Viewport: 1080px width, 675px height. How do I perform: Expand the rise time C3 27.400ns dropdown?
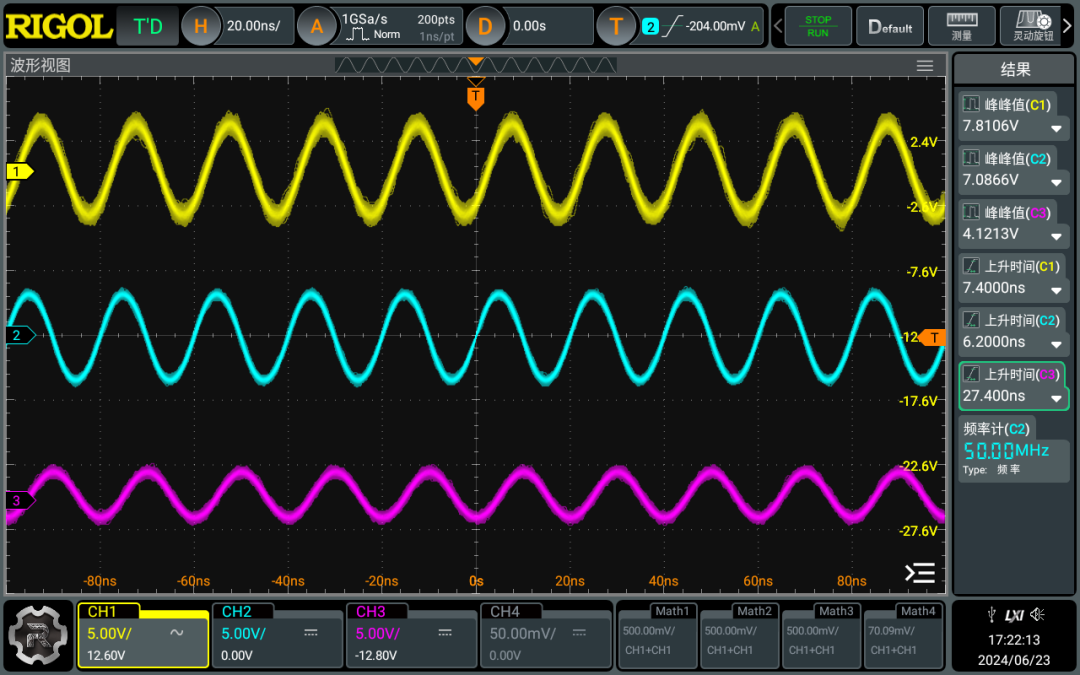[x=1056, y=398]
